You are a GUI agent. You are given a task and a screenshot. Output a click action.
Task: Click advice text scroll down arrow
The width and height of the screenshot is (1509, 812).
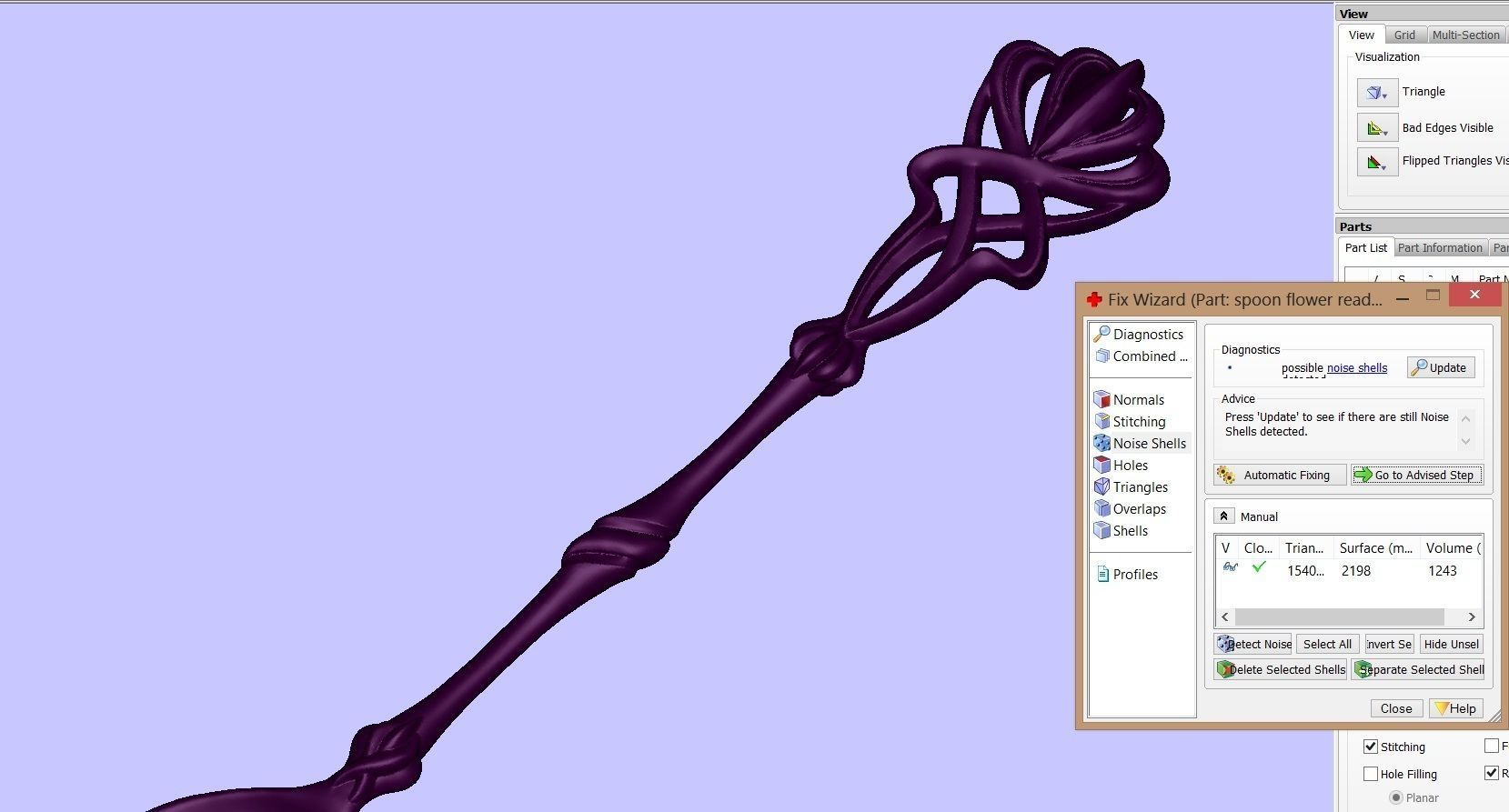click(1465, 441)
